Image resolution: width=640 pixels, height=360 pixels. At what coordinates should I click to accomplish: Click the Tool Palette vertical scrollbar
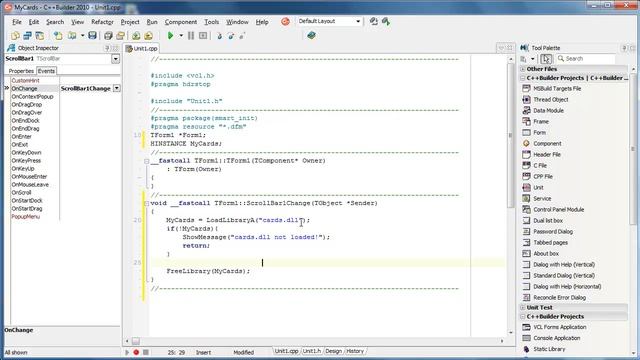pyautogui.click(x=633, y=149)
